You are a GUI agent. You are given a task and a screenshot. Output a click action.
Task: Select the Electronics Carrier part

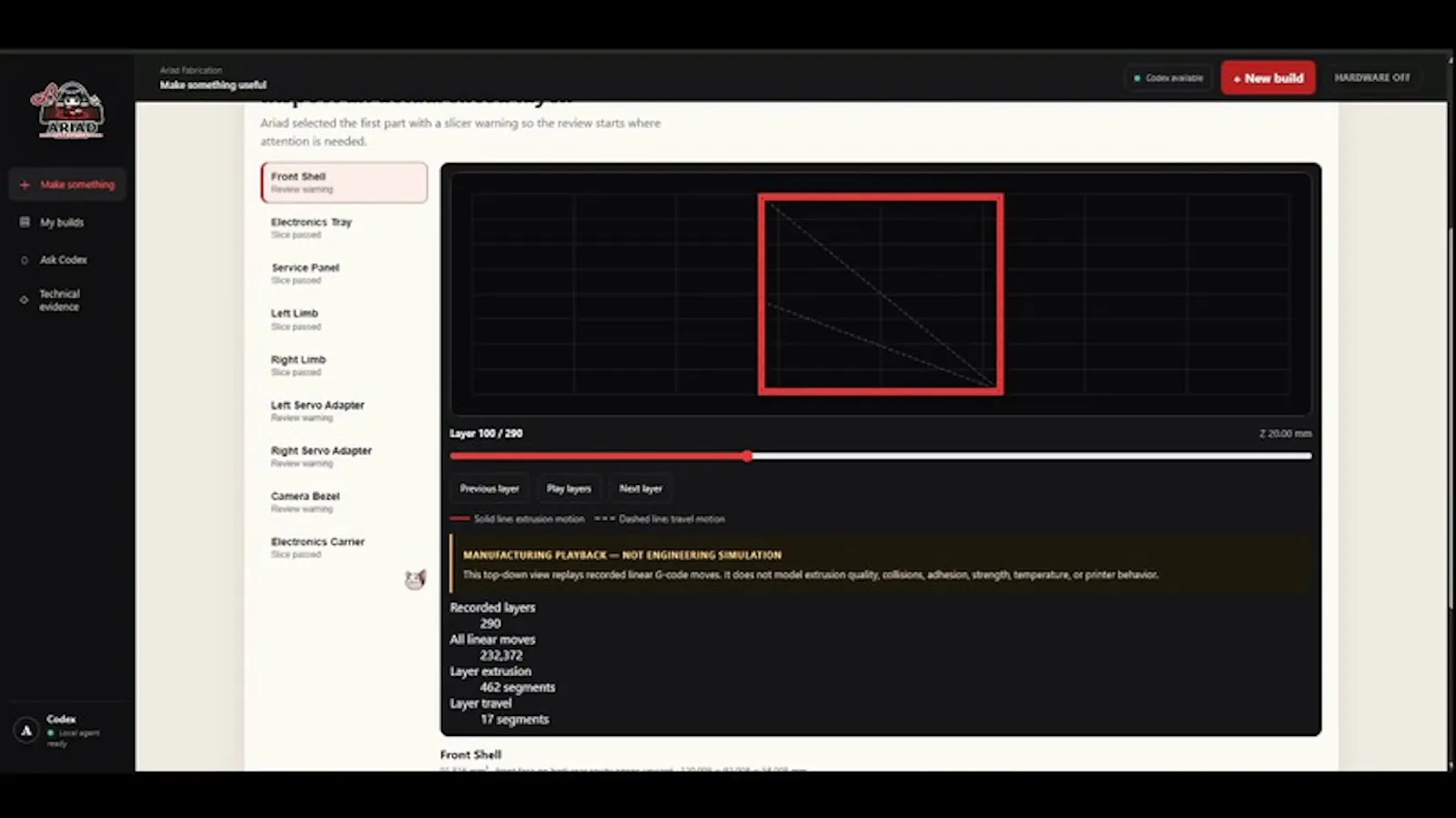click(x=344, y=547)
